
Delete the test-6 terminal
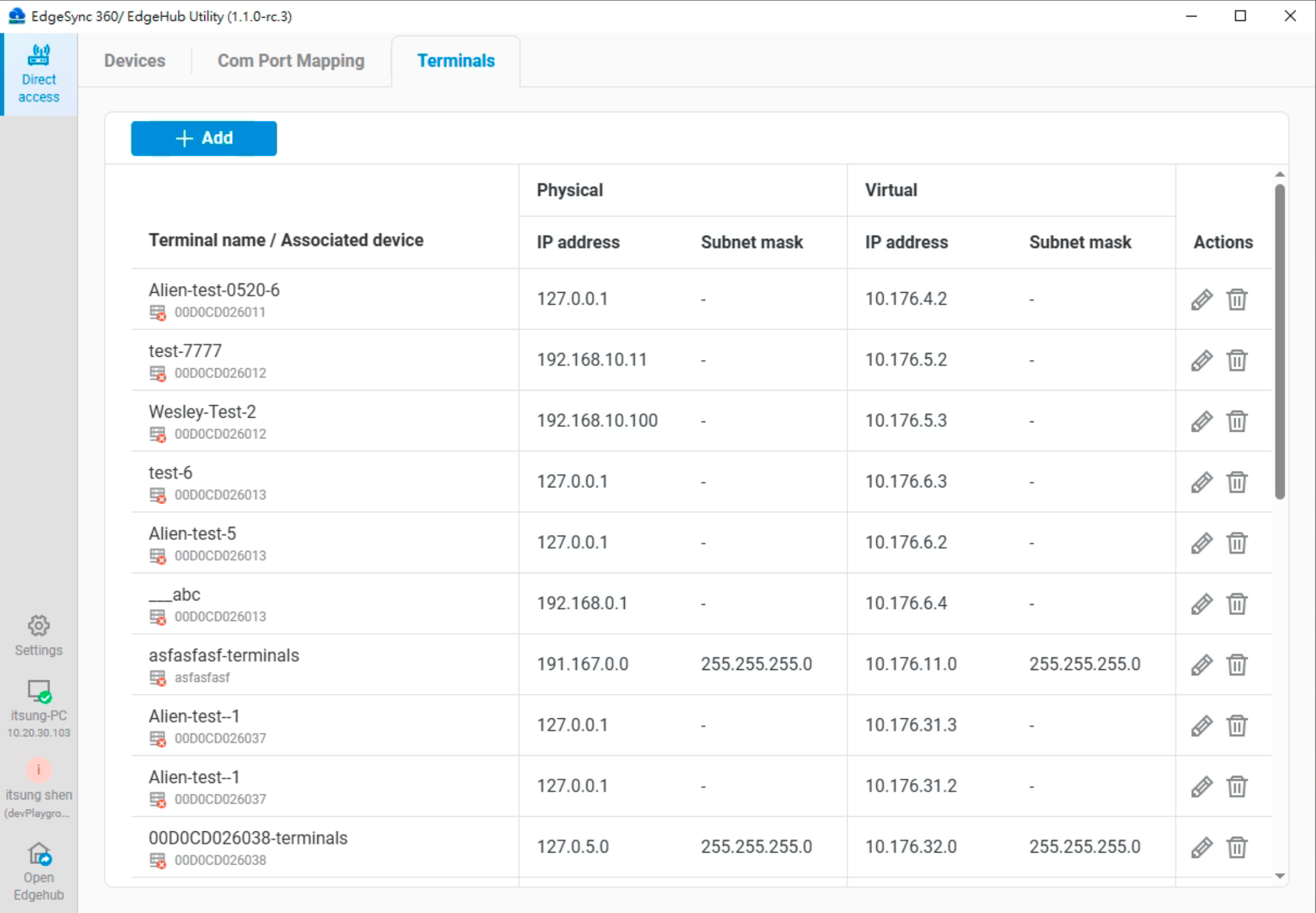(1237, 482)
